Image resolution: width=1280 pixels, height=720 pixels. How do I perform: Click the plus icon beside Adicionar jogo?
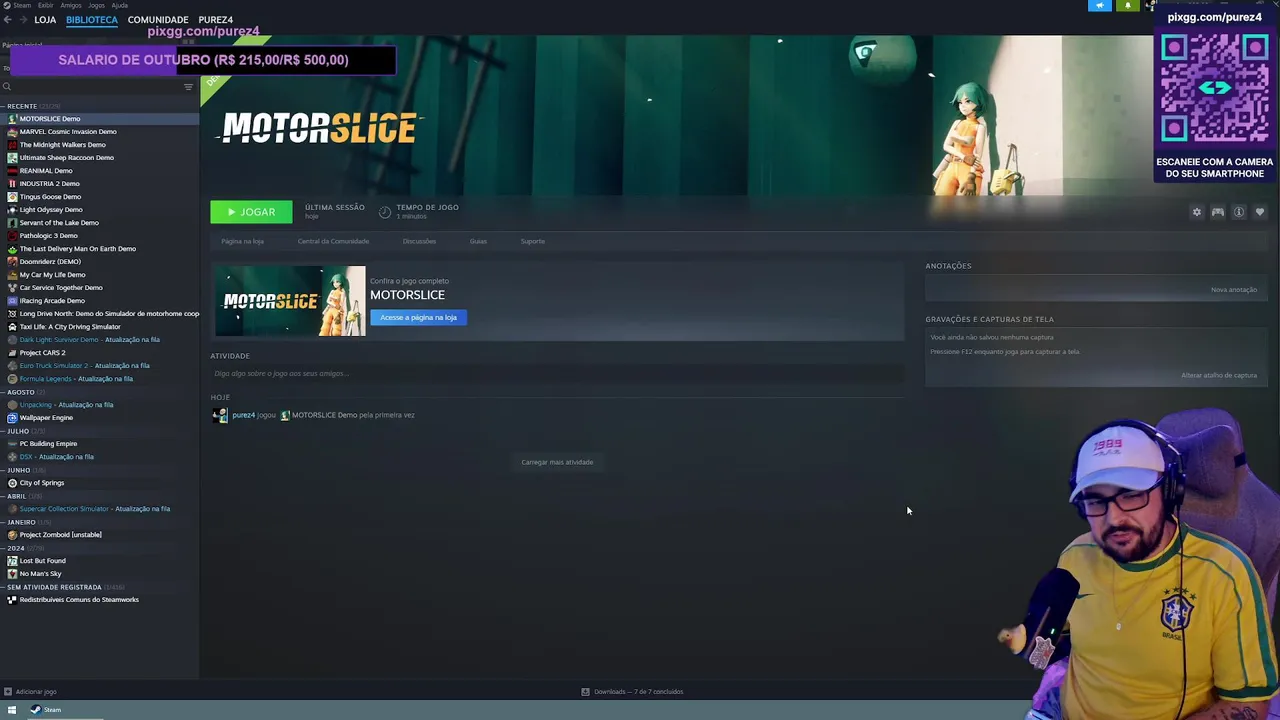(x=7, y=692)
